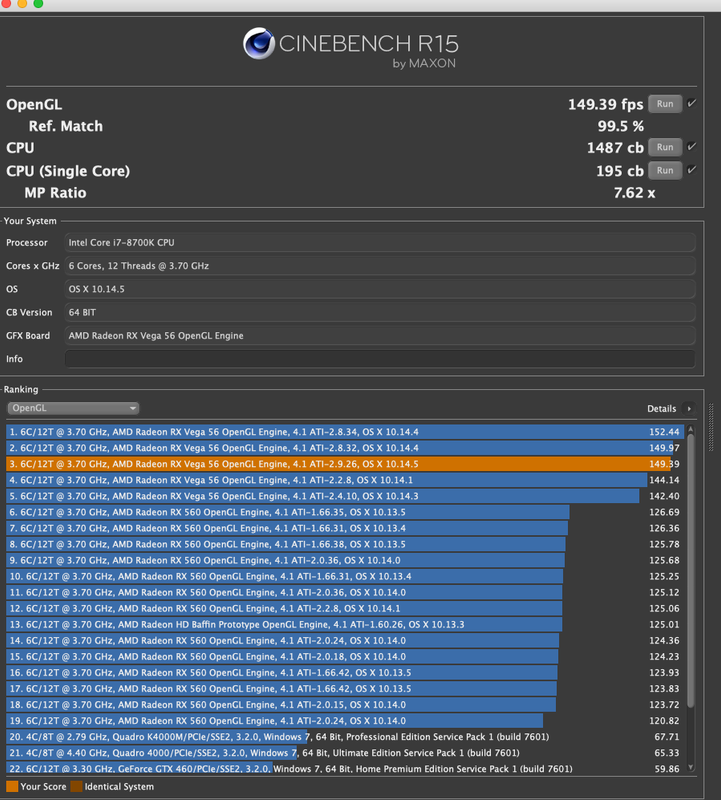721x800 pixels.
Task: Click the Details label in Ranking
Action: pyautogui.click(x=661, y=409)
